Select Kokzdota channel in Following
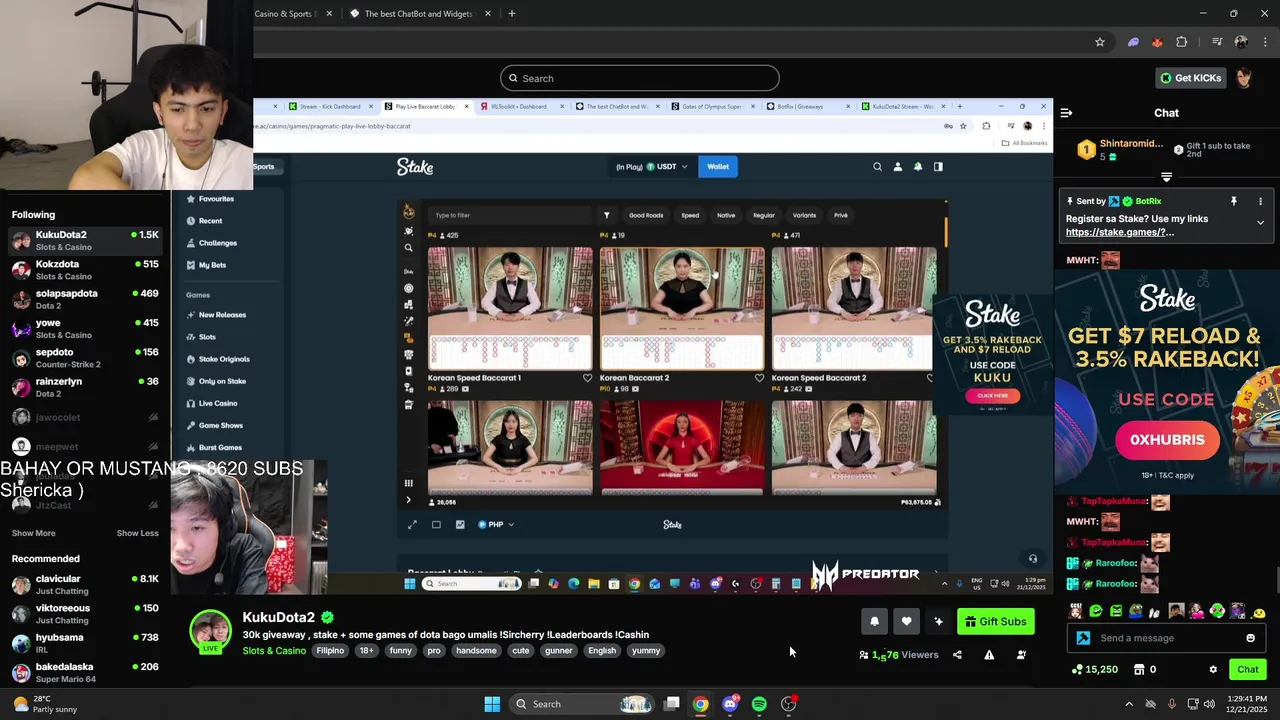This screenshot has height=720, width=1280. (85, 270)
